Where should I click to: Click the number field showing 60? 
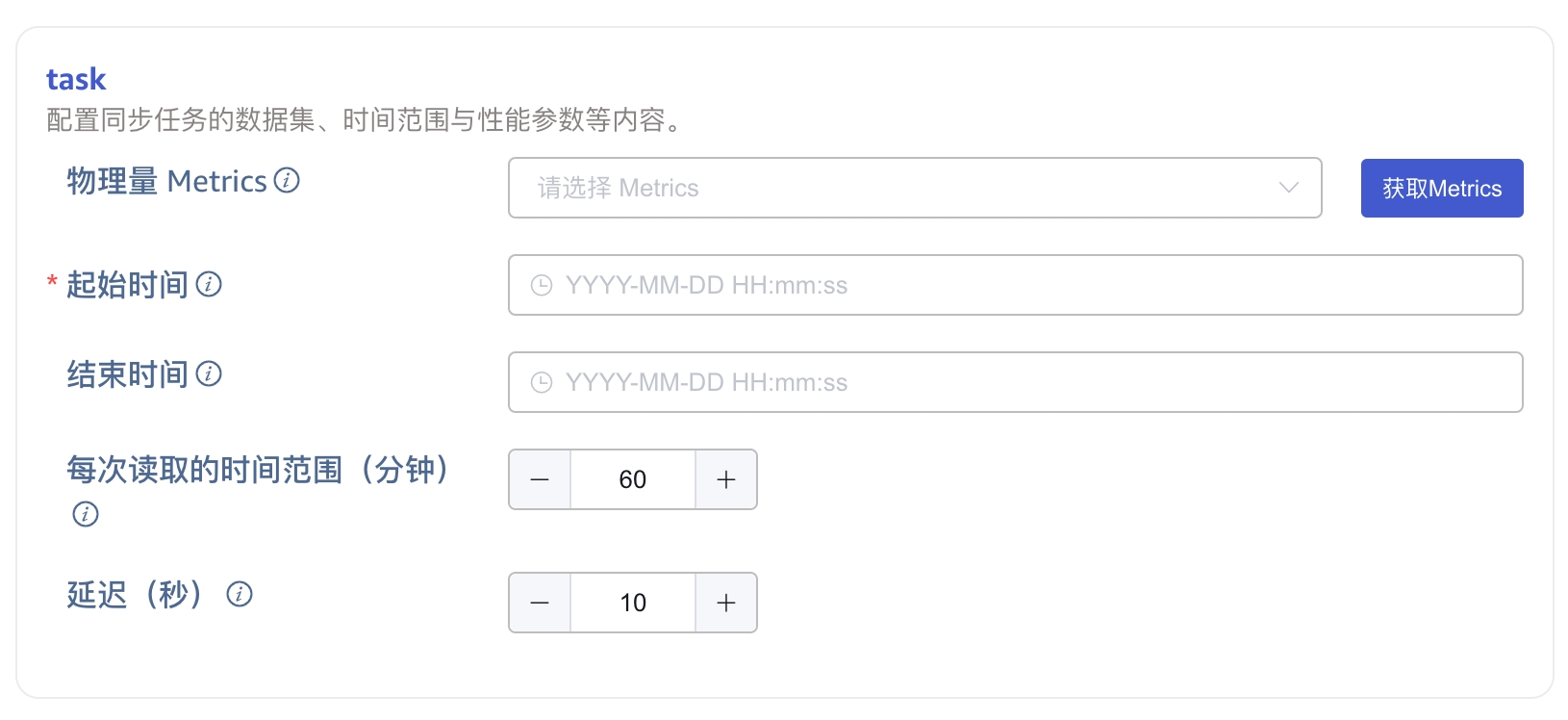point(633,479)
